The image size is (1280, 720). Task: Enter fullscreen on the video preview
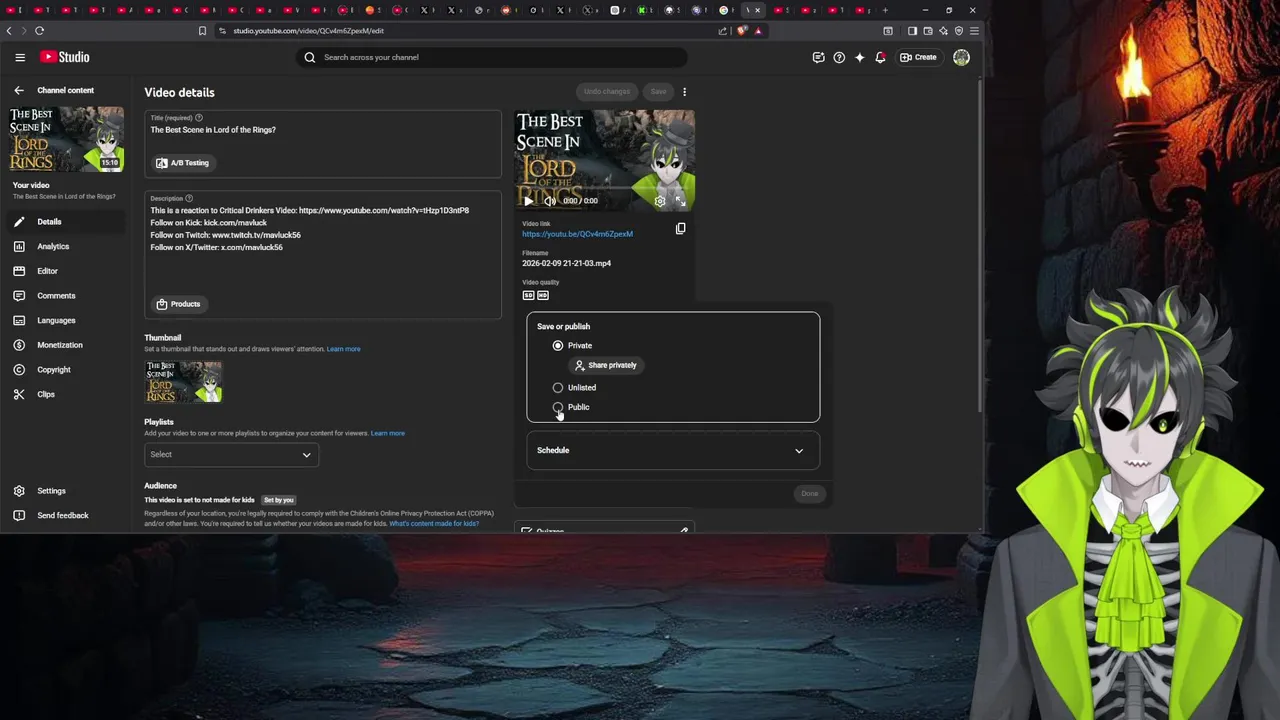coord(680,201)
